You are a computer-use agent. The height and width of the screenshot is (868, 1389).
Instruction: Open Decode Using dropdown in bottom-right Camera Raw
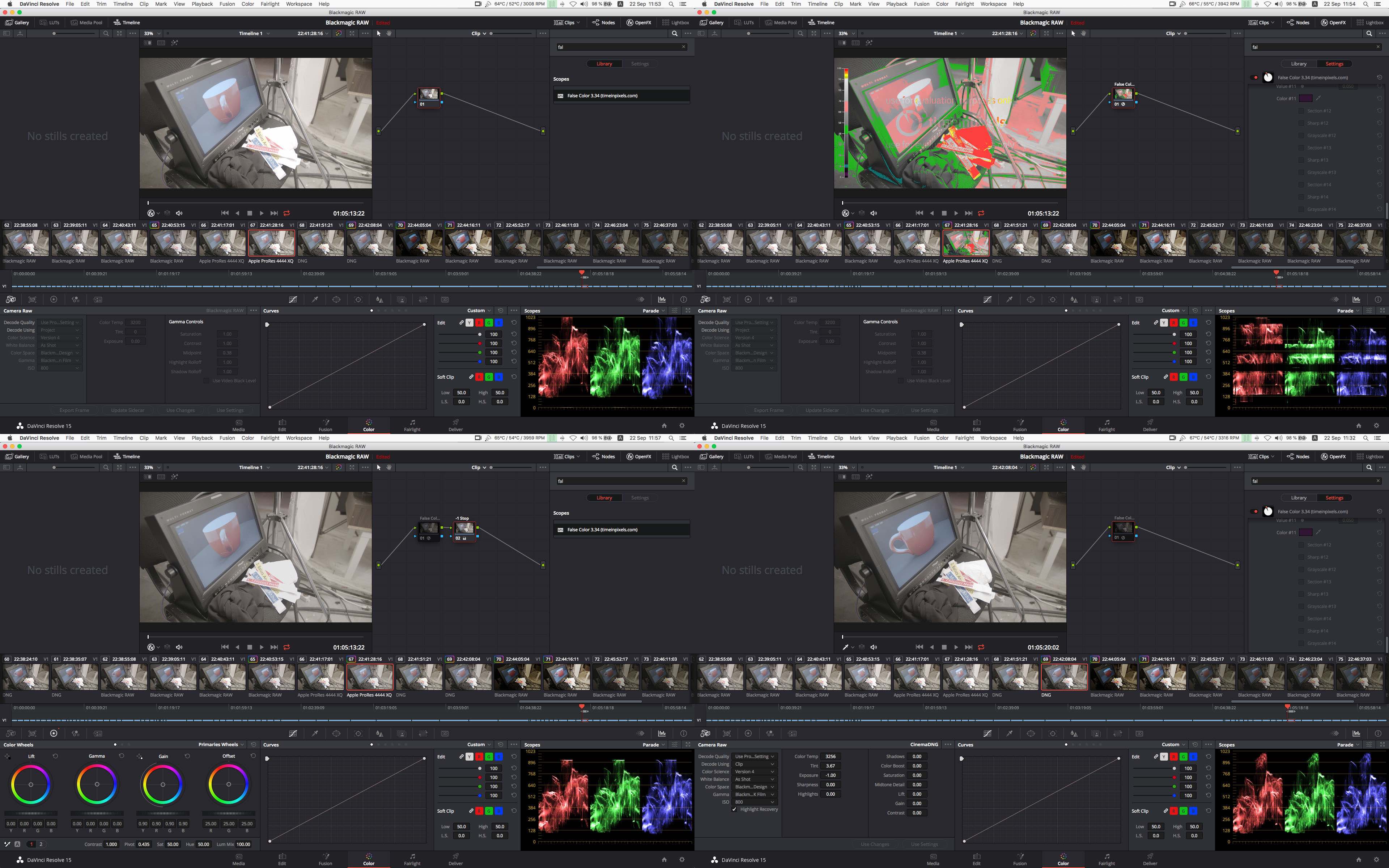(x=755, y=764)
